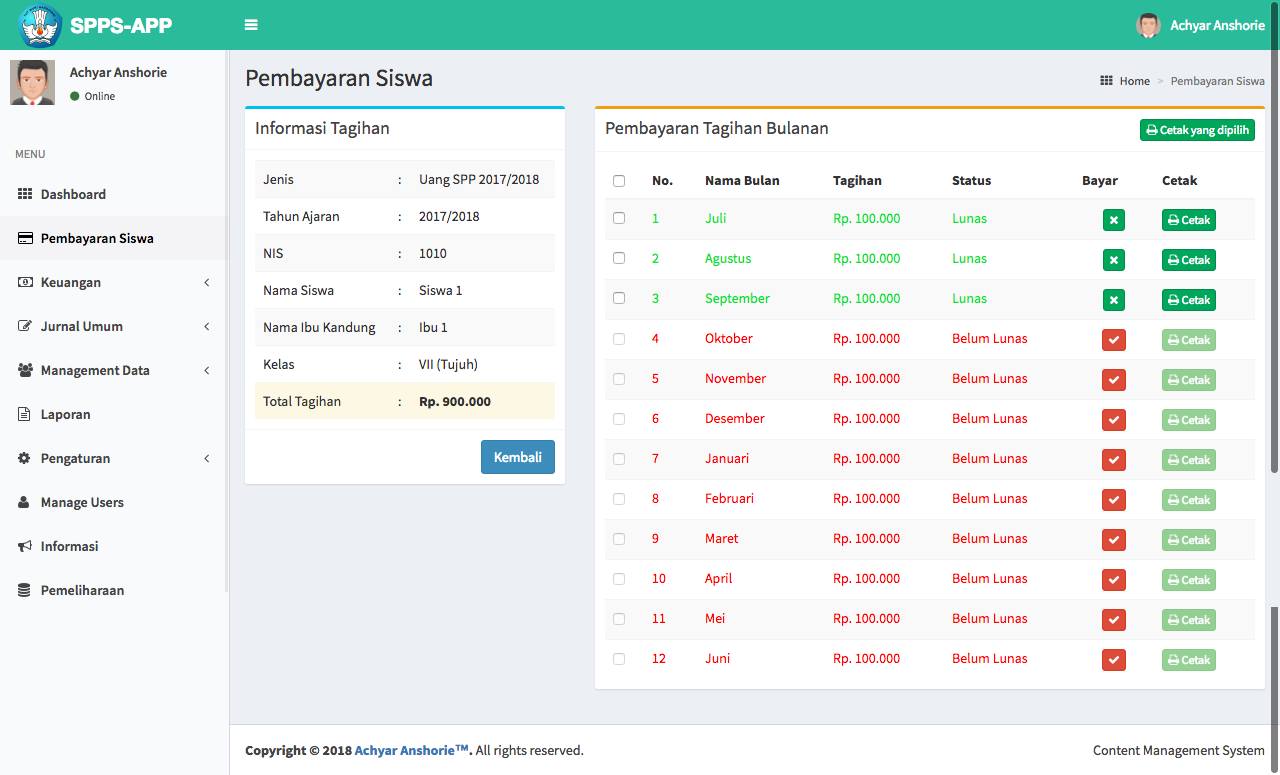Cancel Juli payment using the green X icon
Screen dimensions: 1280x775
coord(1113,219)
